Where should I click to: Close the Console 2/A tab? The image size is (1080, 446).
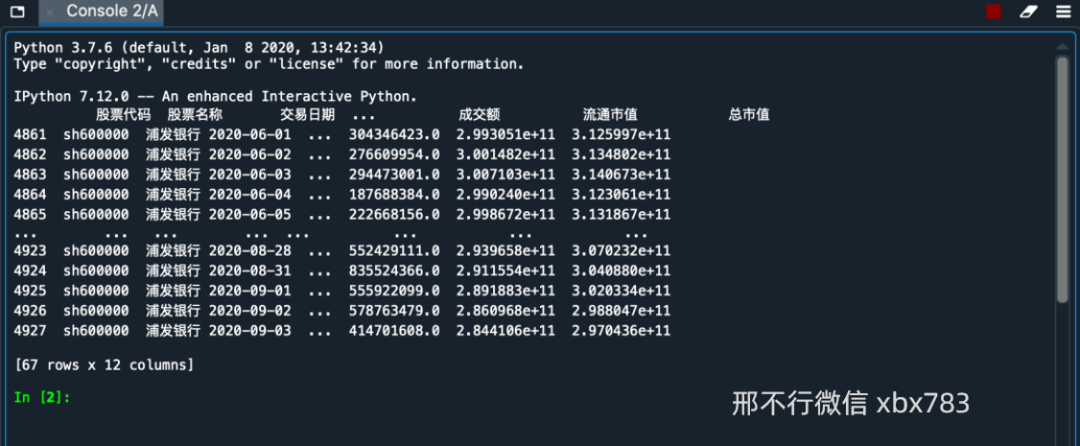pos(50,12)
